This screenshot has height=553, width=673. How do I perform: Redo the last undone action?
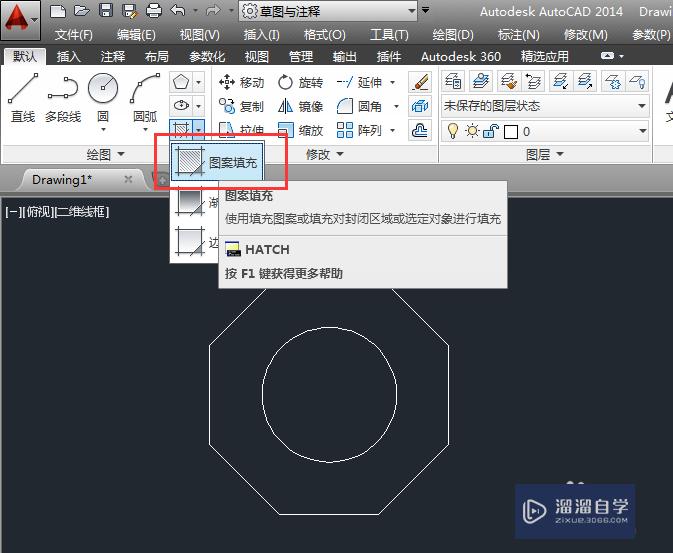[213, 11]
